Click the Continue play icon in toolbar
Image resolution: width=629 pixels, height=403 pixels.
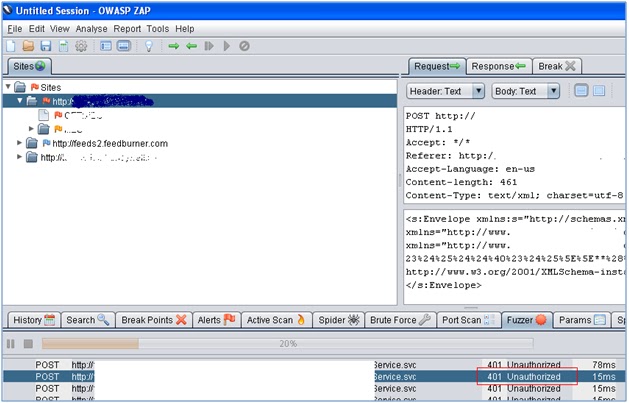point(227,46)
